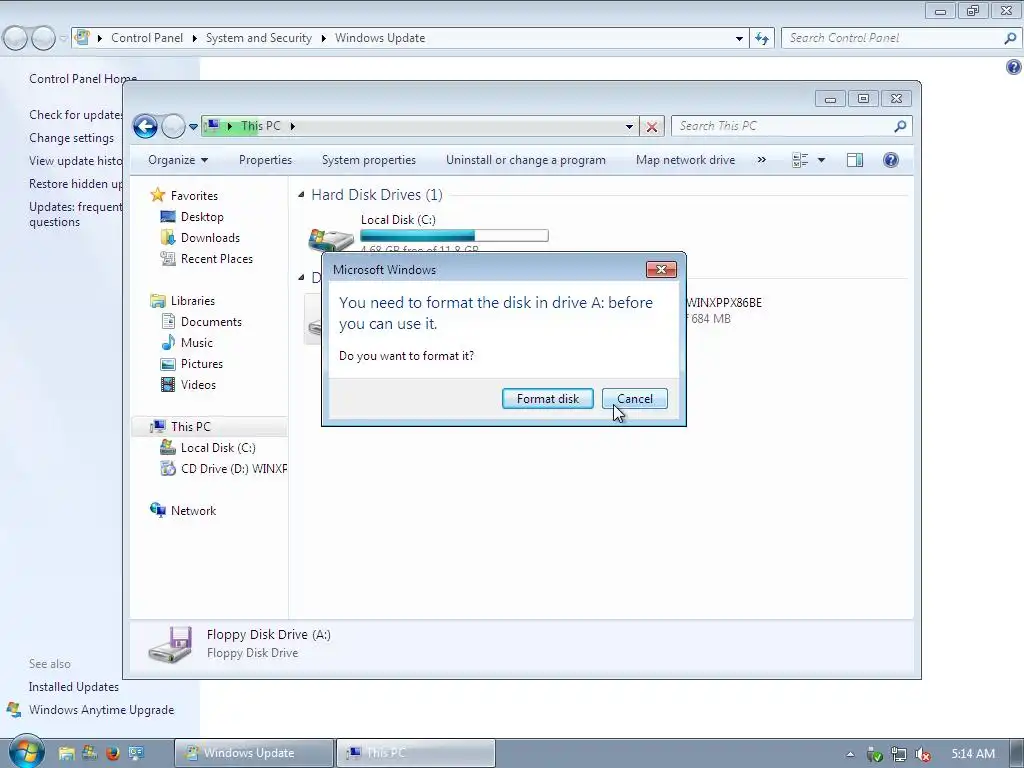Click Uninstall or change a program

(x=526, y=160)
